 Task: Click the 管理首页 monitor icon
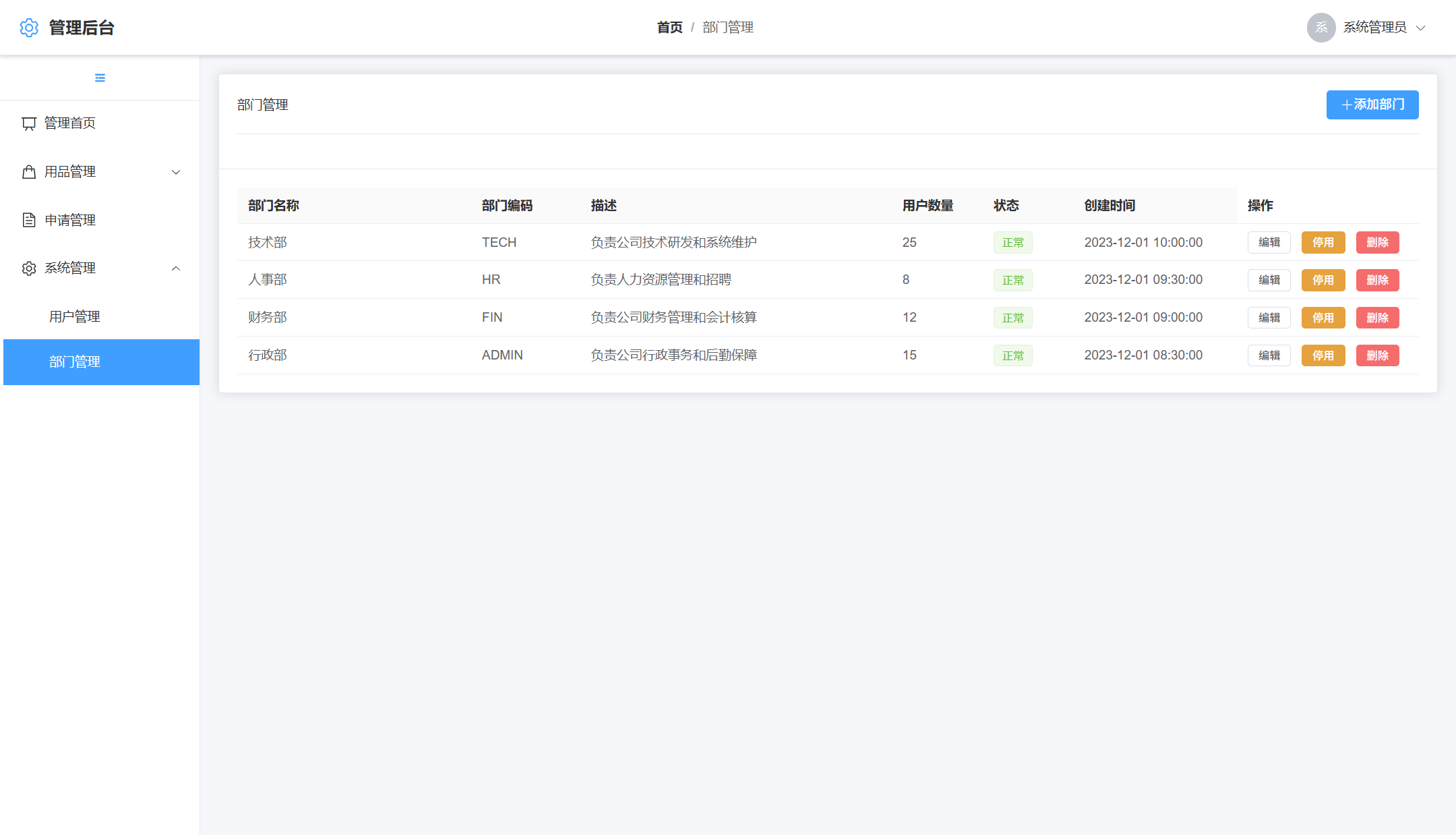click(x=29, y=123)
